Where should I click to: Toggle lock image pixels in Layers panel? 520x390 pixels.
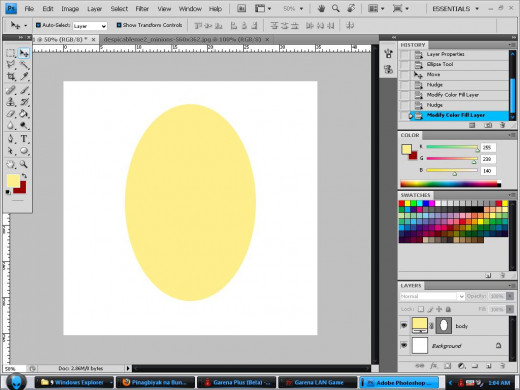click(430, 309)
